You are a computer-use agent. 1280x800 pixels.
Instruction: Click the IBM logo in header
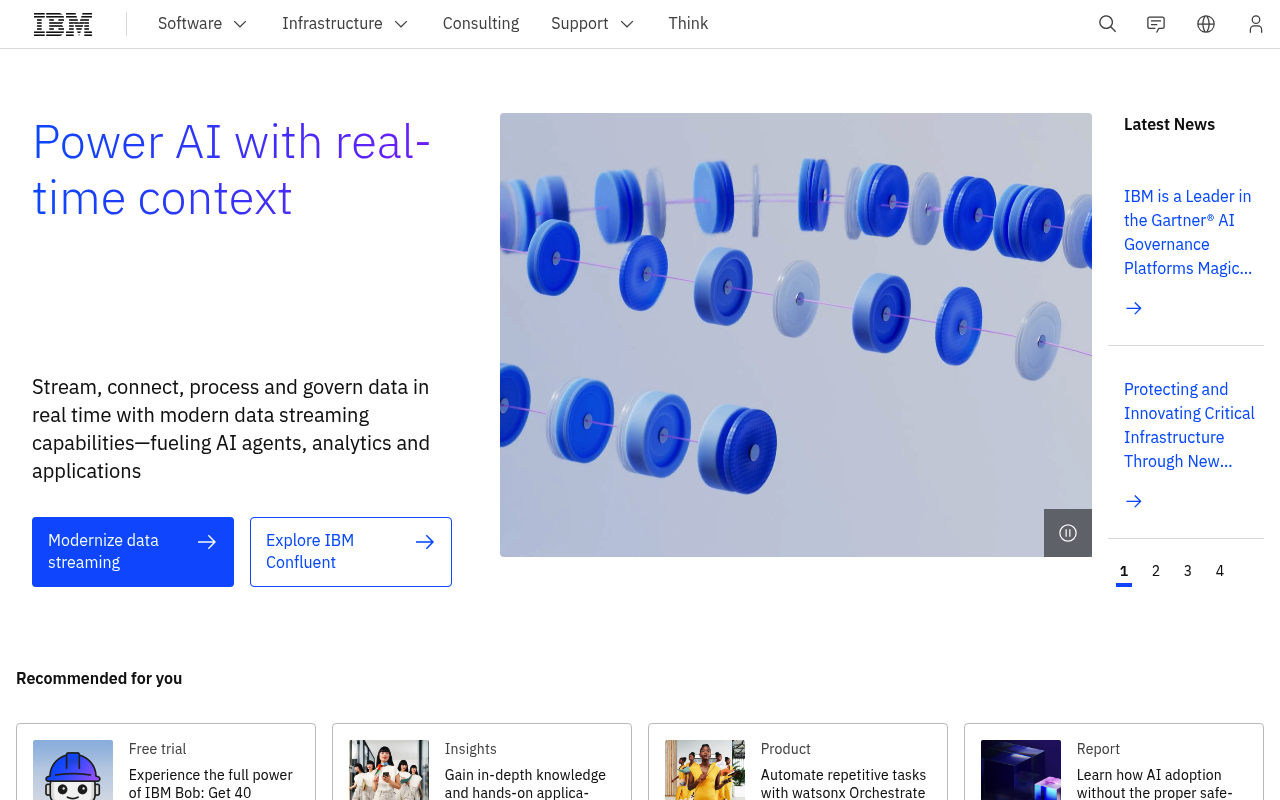point(63,24)
